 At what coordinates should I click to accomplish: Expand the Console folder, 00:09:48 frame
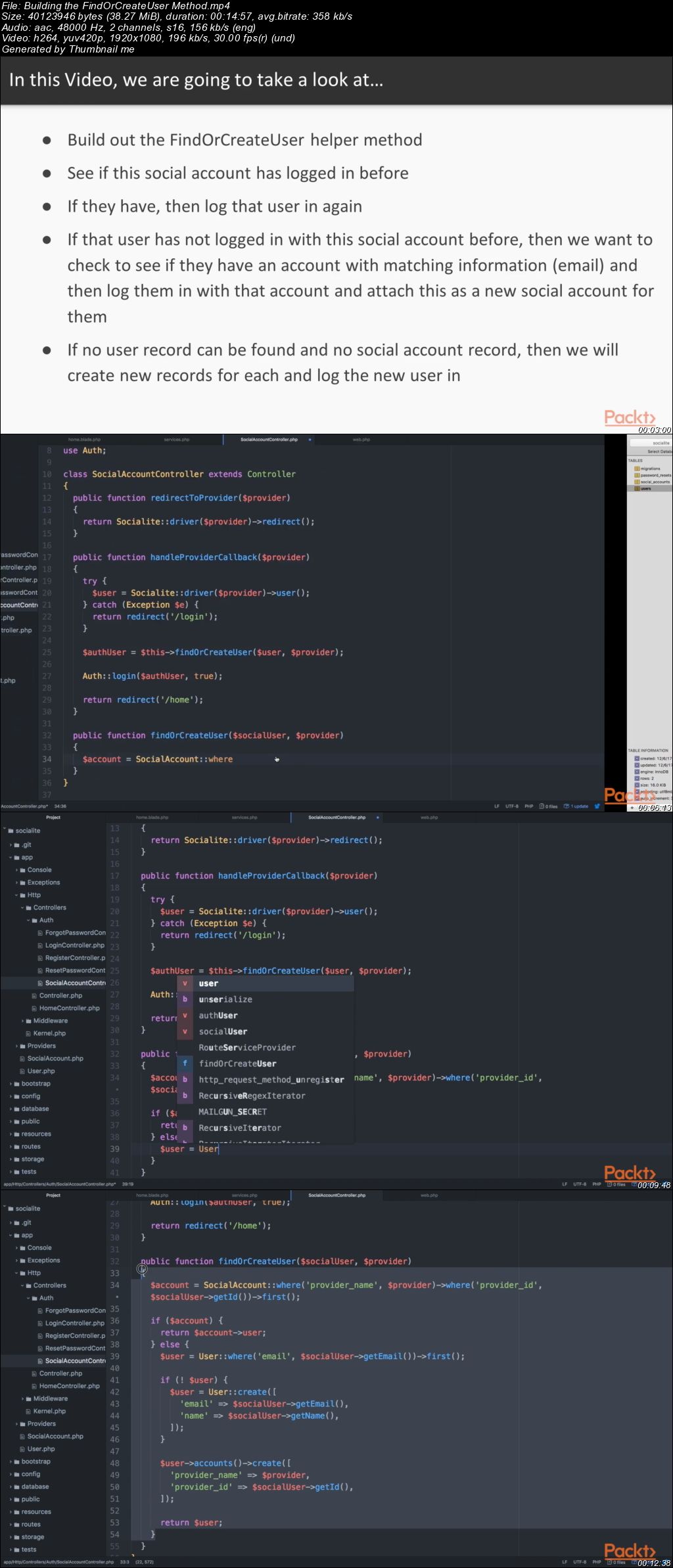click(17, 870)
